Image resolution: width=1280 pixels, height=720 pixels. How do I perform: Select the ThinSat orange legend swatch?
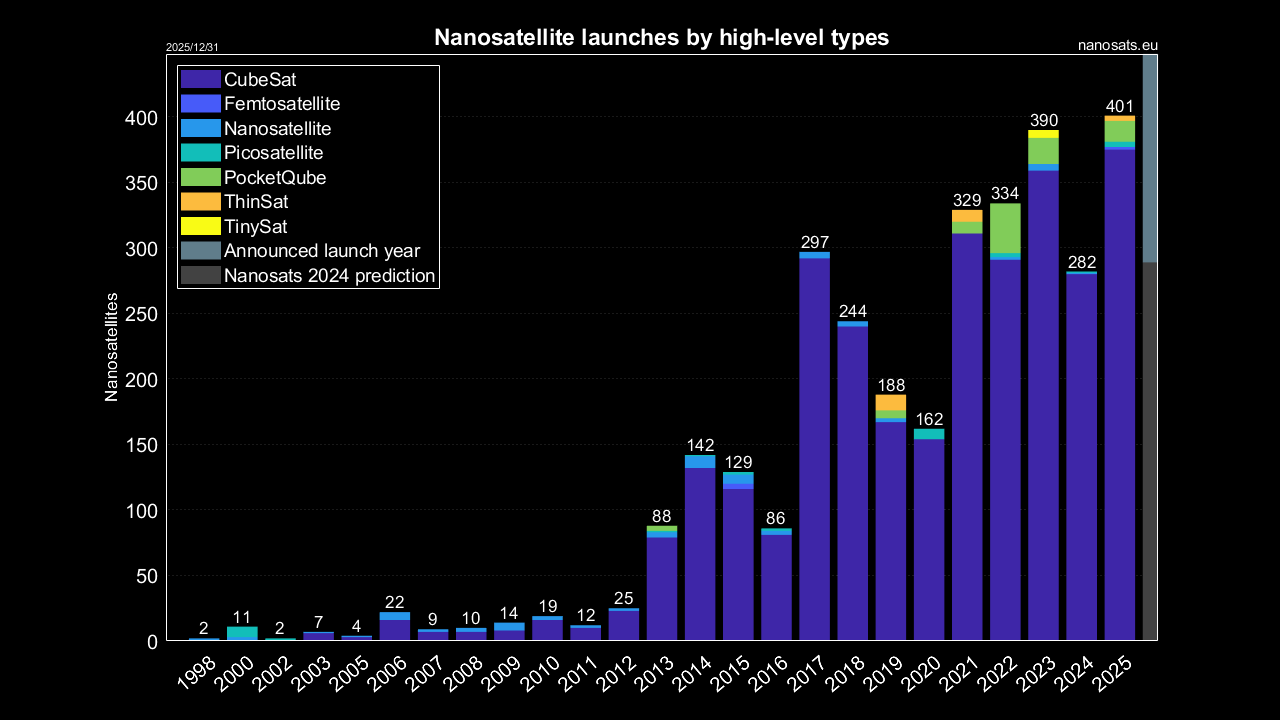coord(200,202)
